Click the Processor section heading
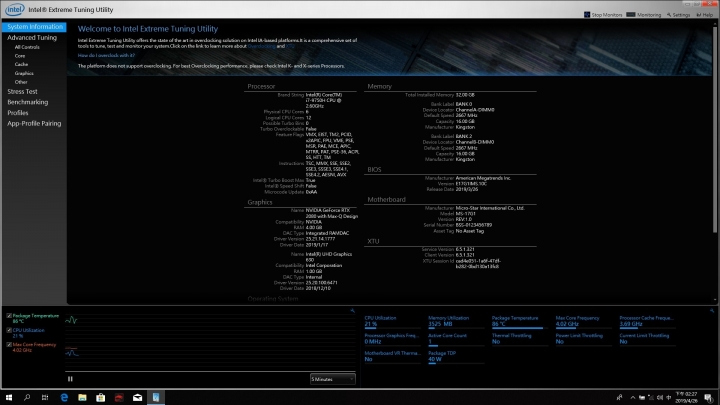720x405 pixels. (x=261, y=86)
